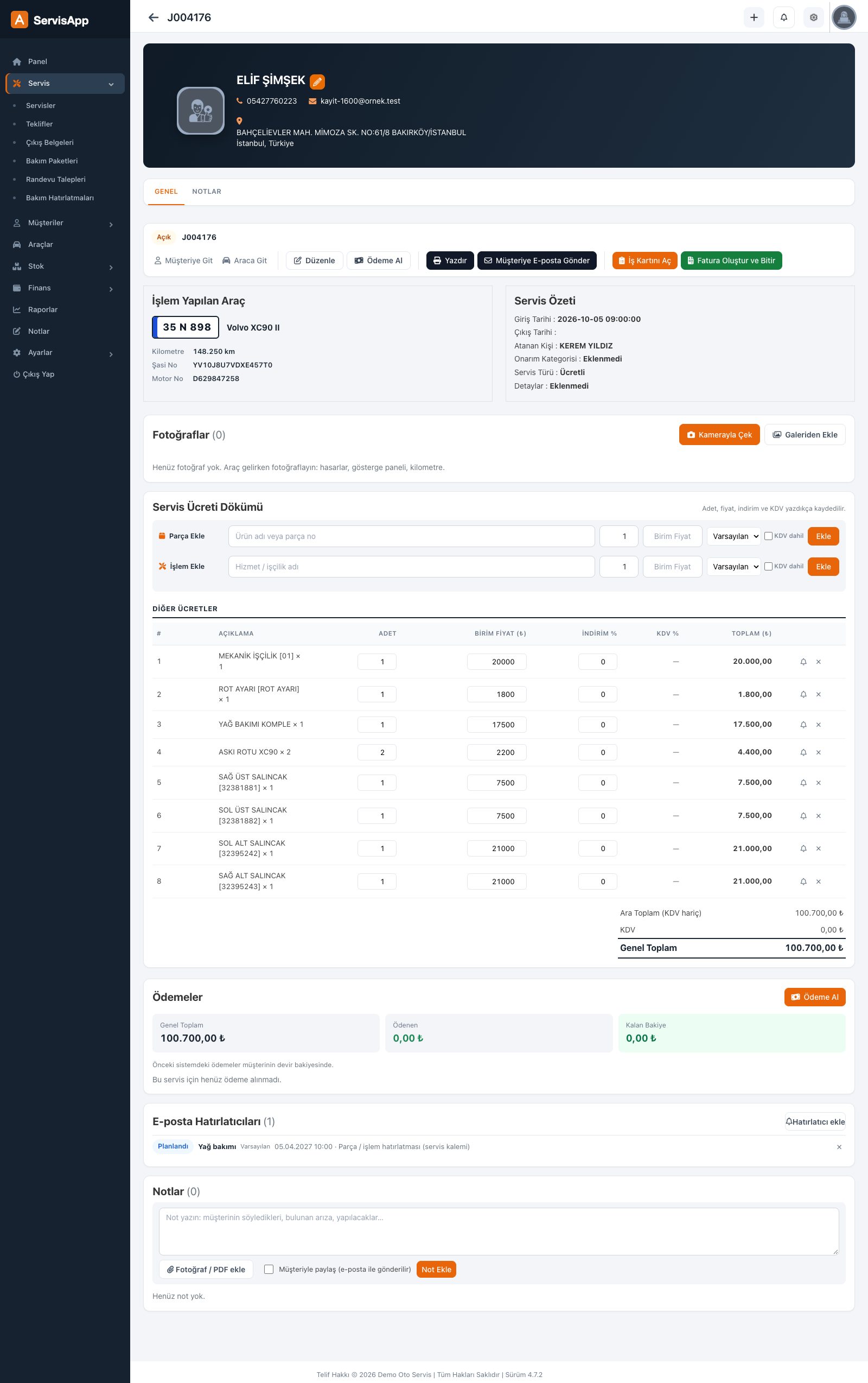This screenshot has height=1383, width=868.
Task: Click the Yazdır button
Action: (450, 261)
